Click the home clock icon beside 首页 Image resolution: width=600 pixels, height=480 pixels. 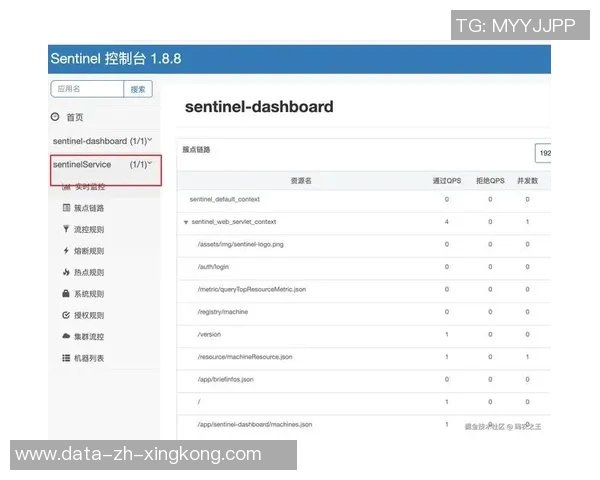coord(55,117)
